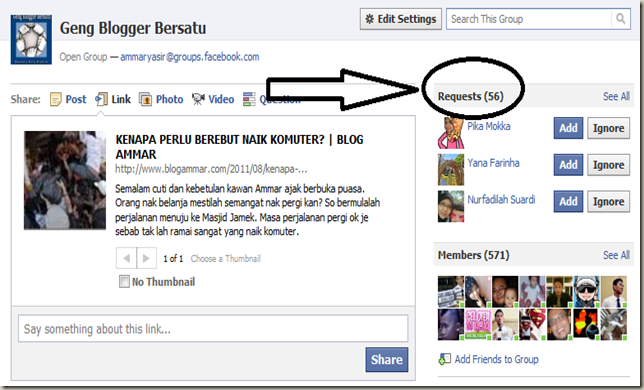Go to the next thumbnail arrow
The width and height of the screenshot is (644, 390).
click(146, 258)
